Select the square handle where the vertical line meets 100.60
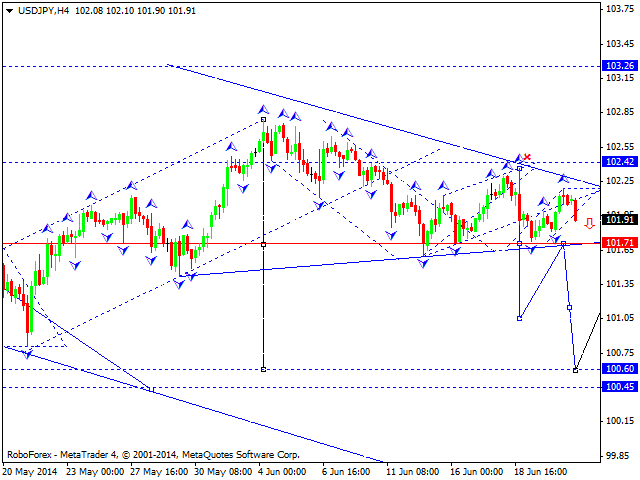This screenshot has height=480, width=640. pyautogui.click(x=264, y=369)
